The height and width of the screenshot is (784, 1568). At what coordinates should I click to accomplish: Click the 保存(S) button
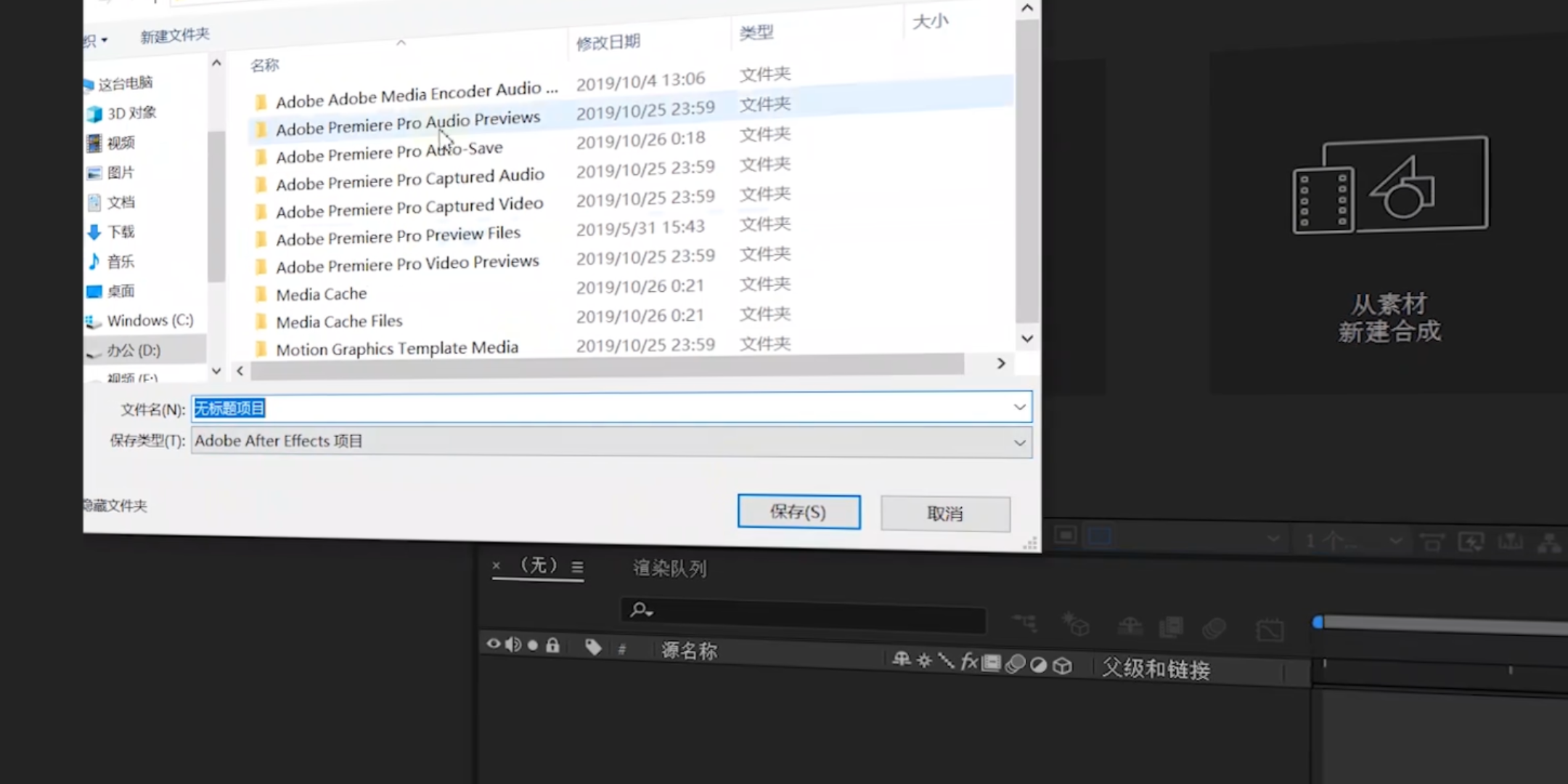click(x=799, y=512)
